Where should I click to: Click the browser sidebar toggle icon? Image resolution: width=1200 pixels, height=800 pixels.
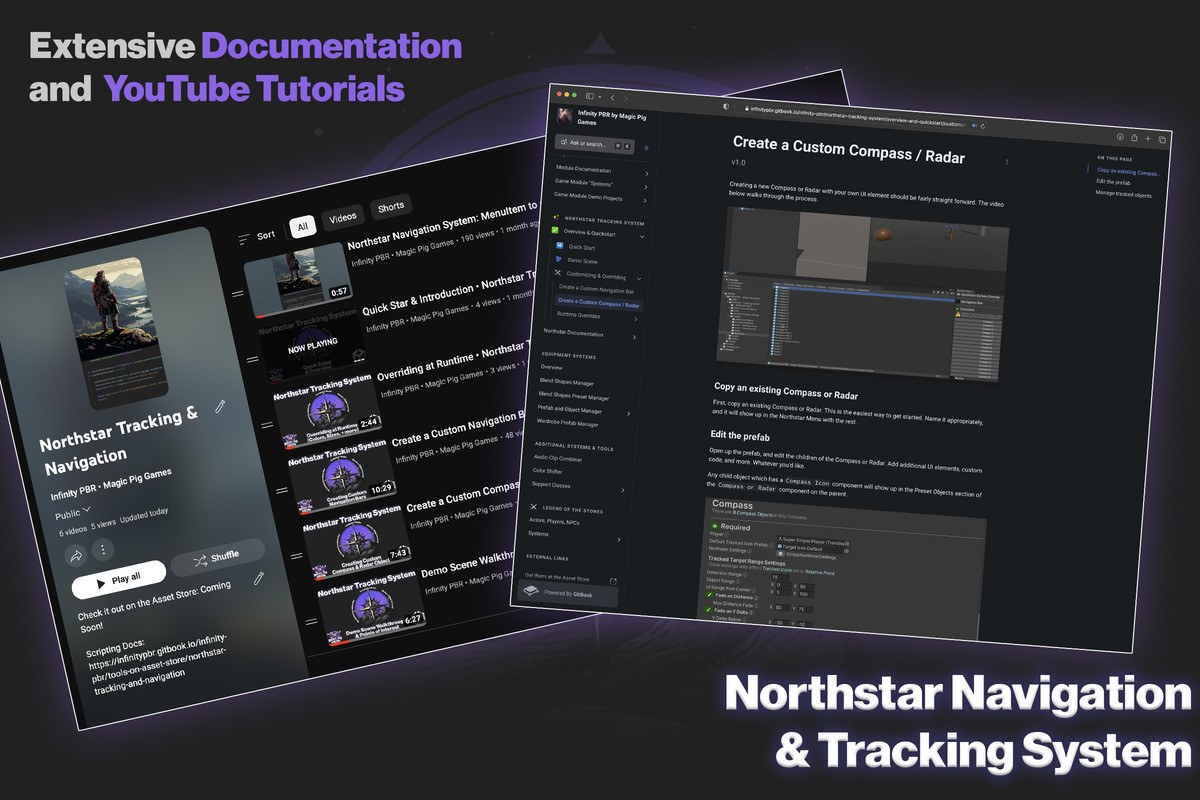(590, 96)
